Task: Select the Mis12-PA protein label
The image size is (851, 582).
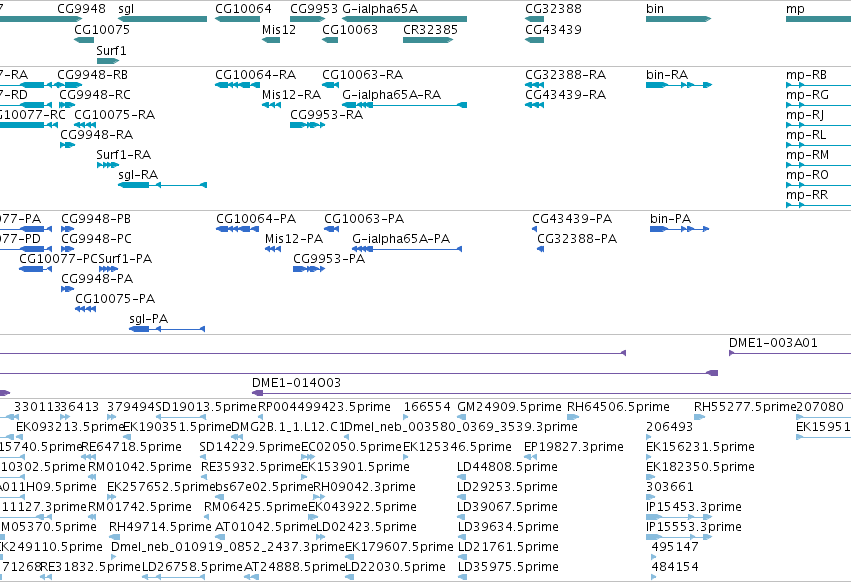Action: click(294, 239)
